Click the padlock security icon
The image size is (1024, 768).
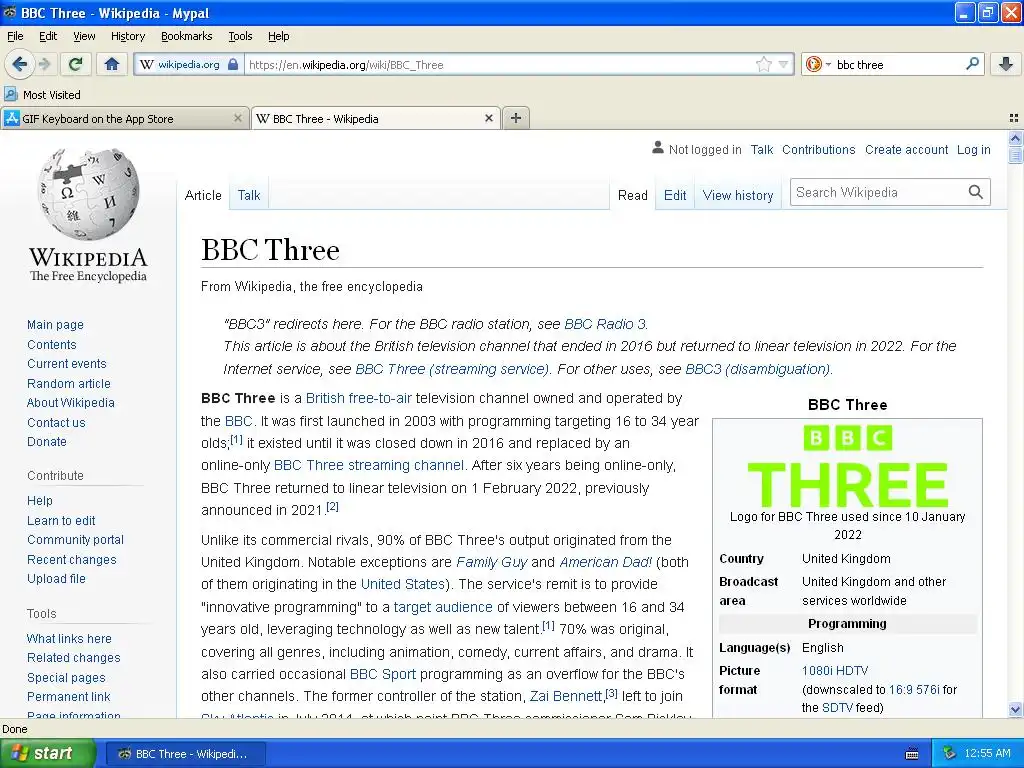tap(232, 65)
